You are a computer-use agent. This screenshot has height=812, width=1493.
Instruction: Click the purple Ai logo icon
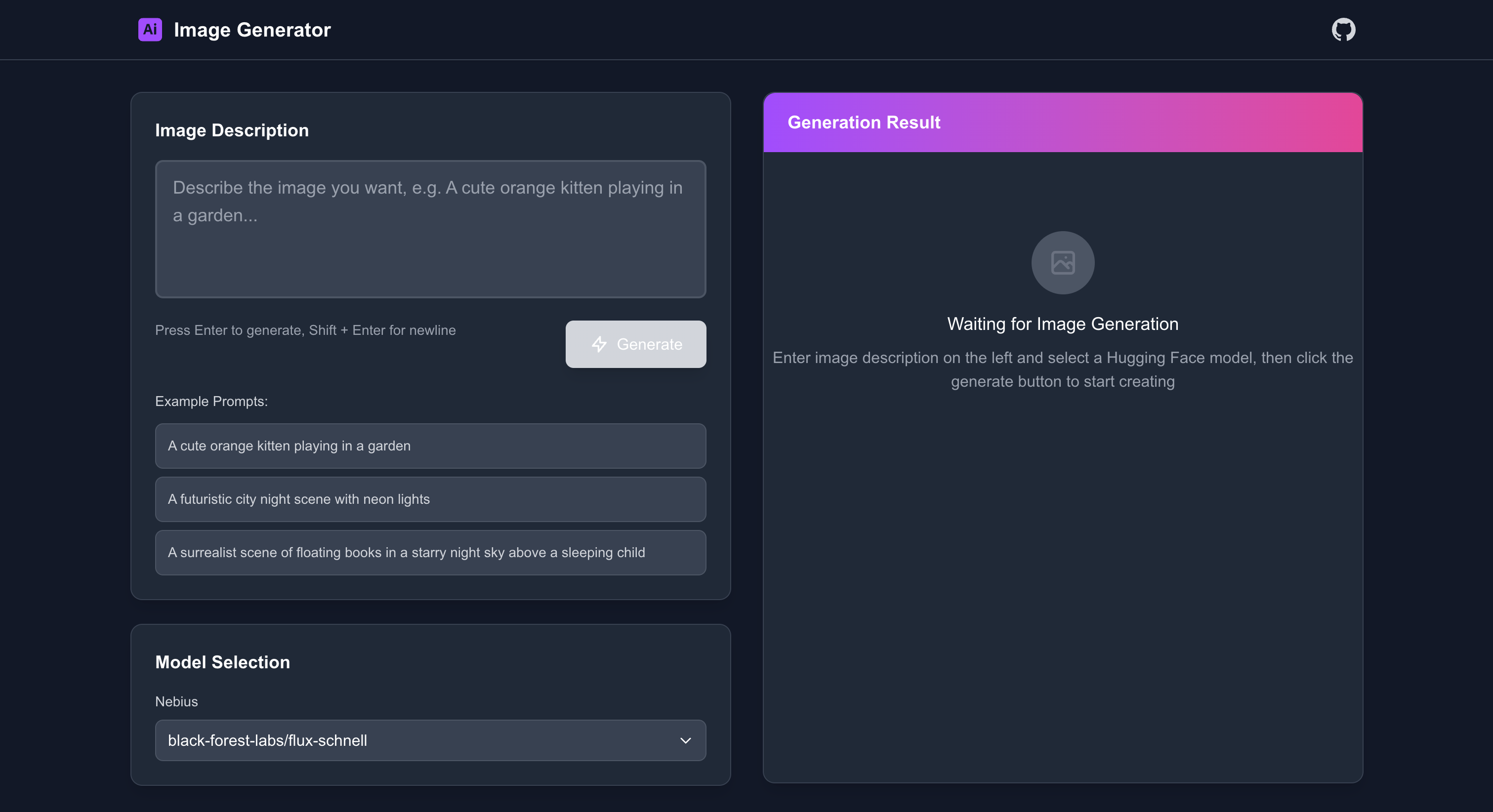click(x=150, y=30)
